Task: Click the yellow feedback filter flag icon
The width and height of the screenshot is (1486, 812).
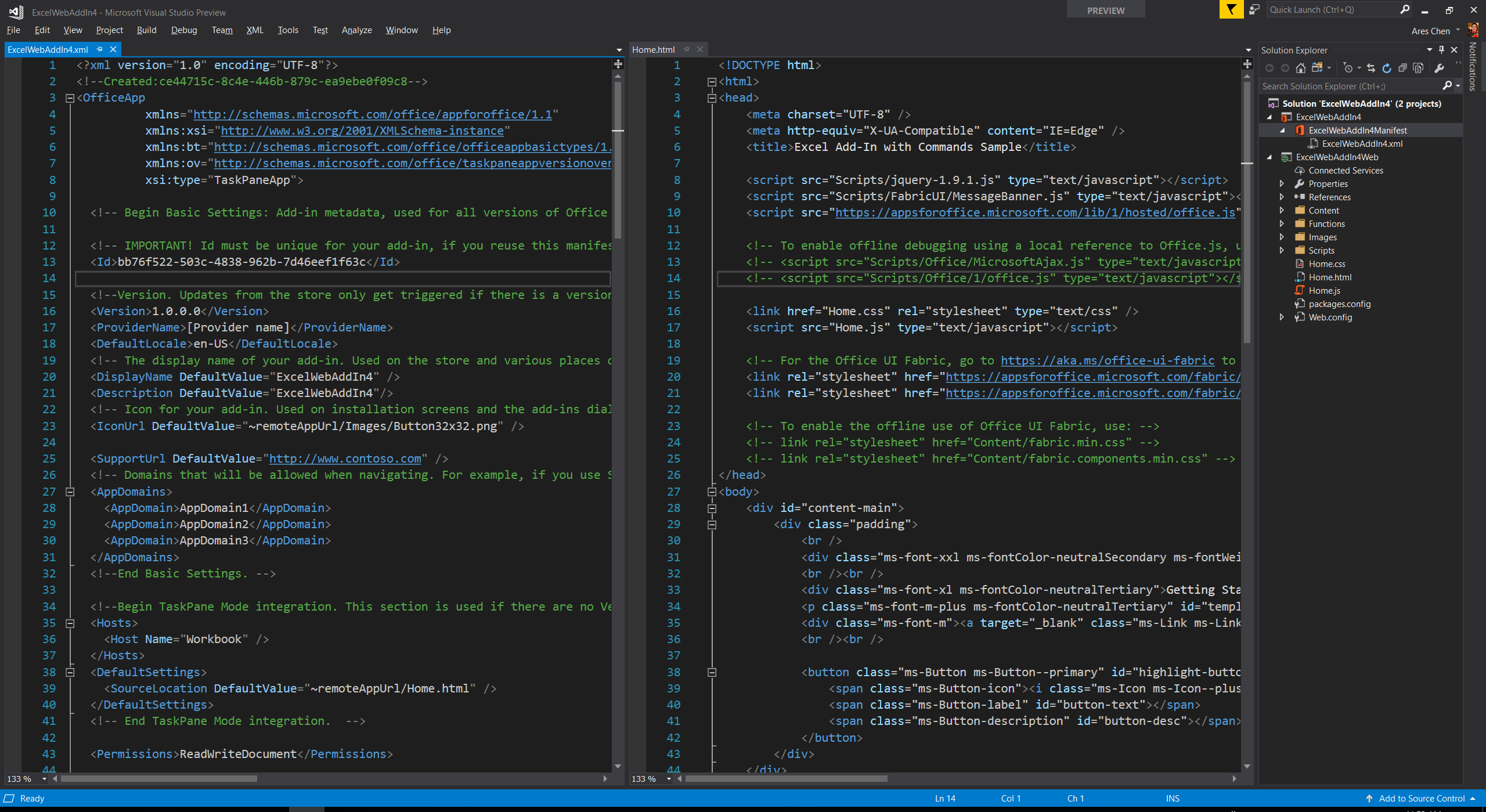Action: click(x=1231, y=10)
